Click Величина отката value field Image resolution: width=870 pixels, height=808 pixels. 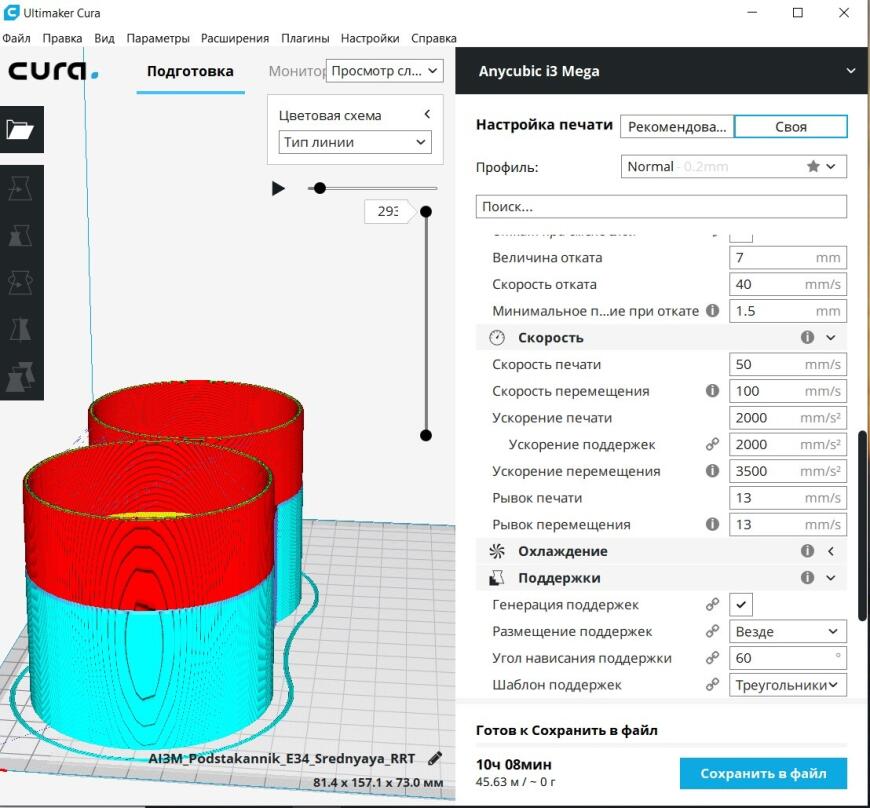[x=788, y=257]
